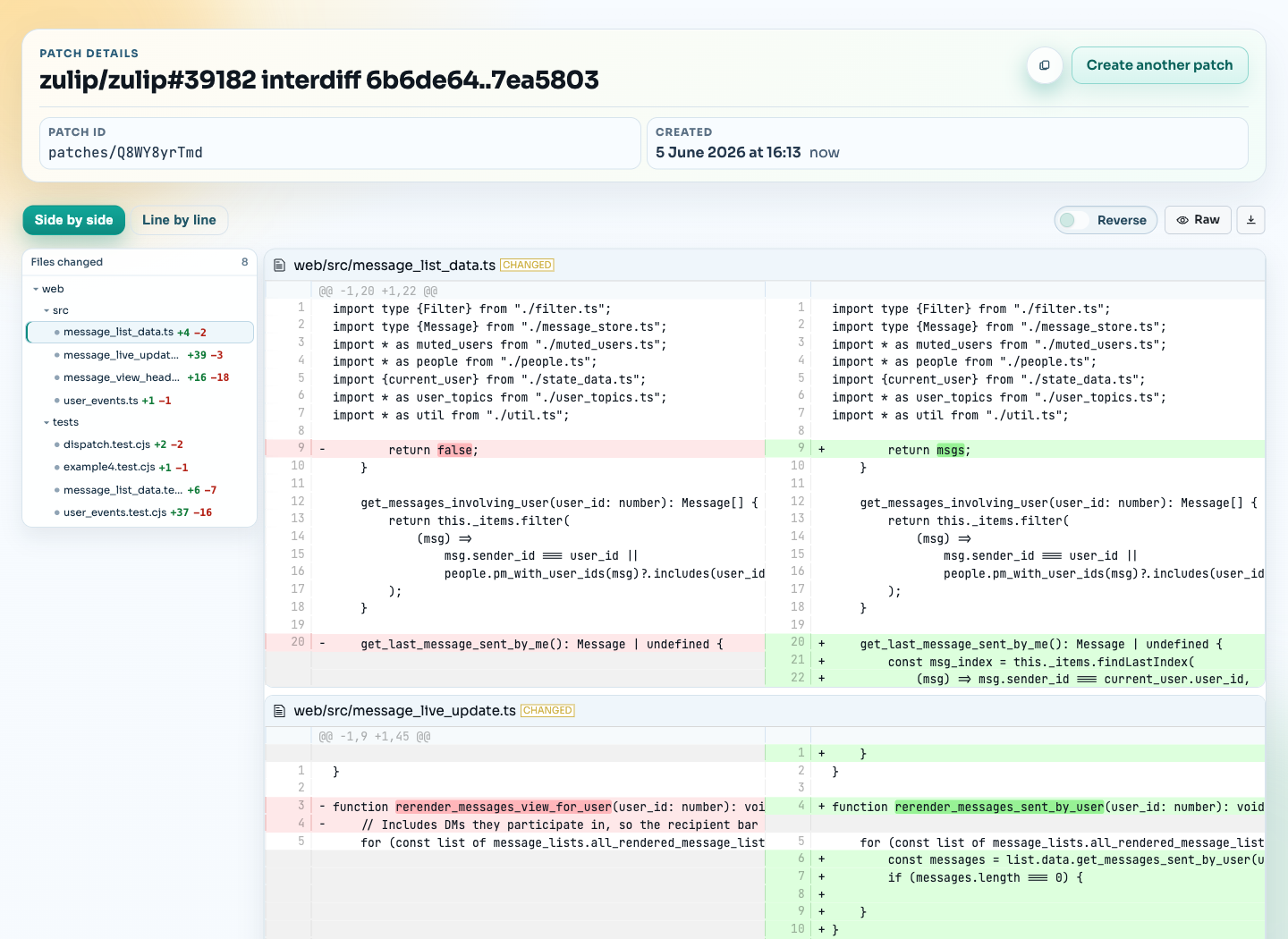Select message_live_updat... file in tree
This screenshot has width=1288, height=939.
(140, 355)
